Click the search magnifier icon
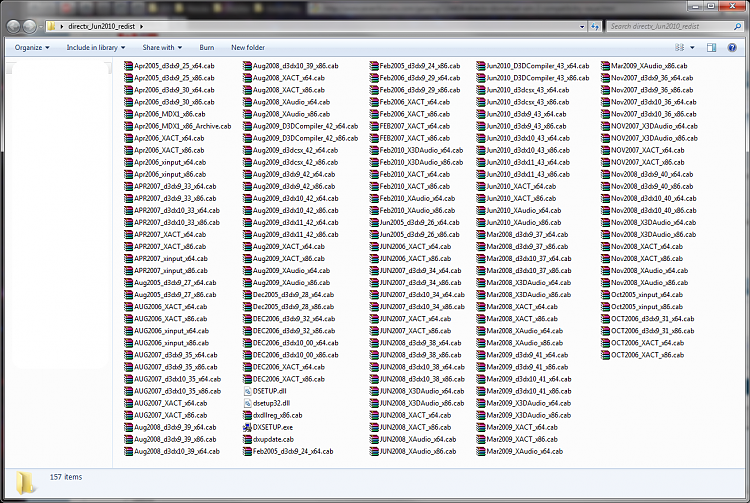The width and height of the screenshot is (750, 503). click(x=737, y=27)
